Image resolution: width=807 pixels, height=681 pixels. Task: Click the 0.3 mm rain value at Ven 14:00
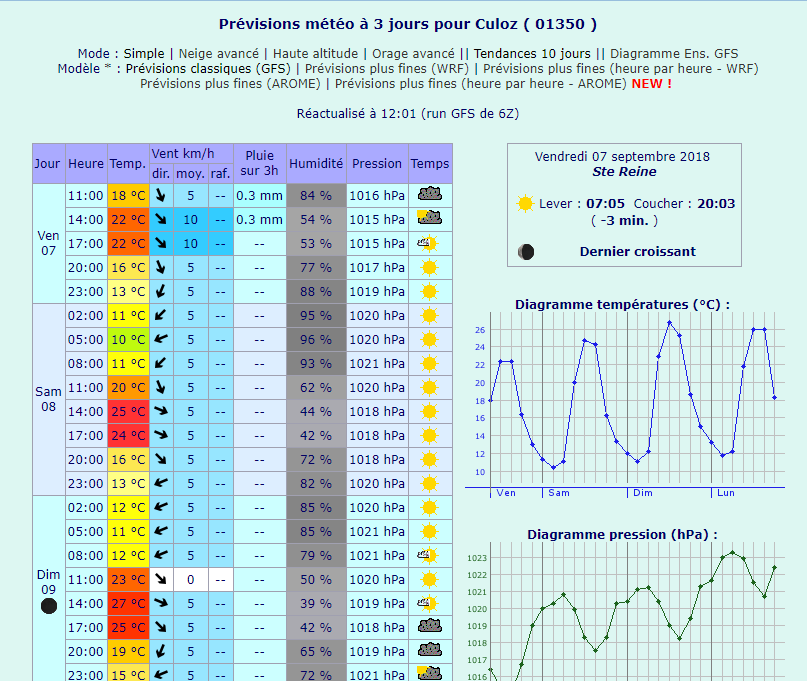coord(259,220)
